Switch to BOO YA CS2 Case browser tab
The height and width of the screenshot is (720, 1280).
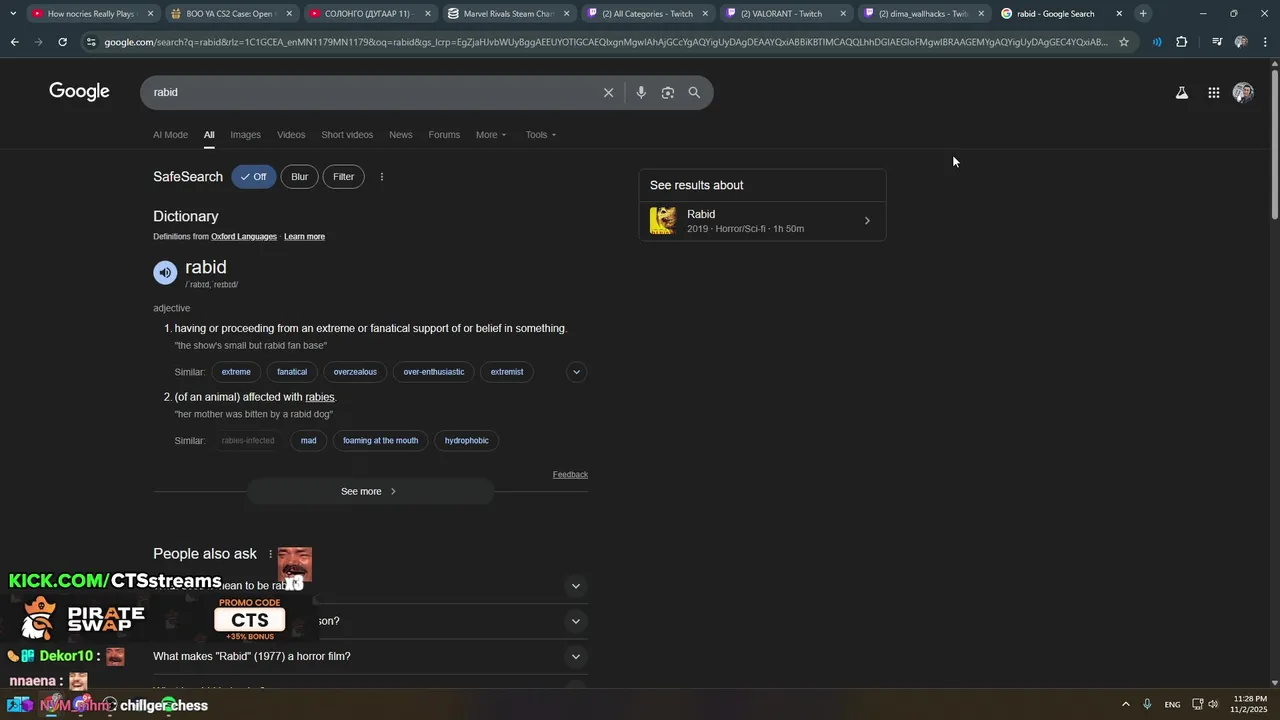coord(232,14)
